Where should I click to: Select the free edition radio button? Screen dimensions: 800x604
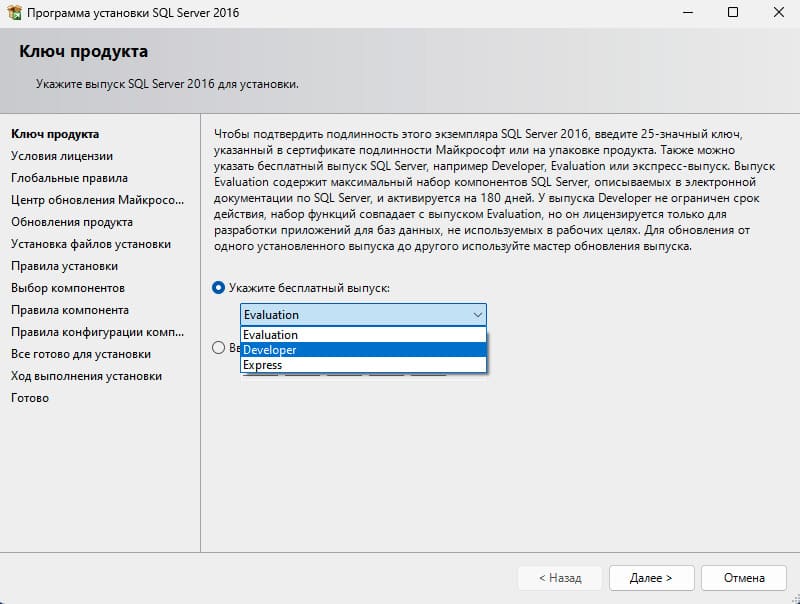(x=218, y=288)
